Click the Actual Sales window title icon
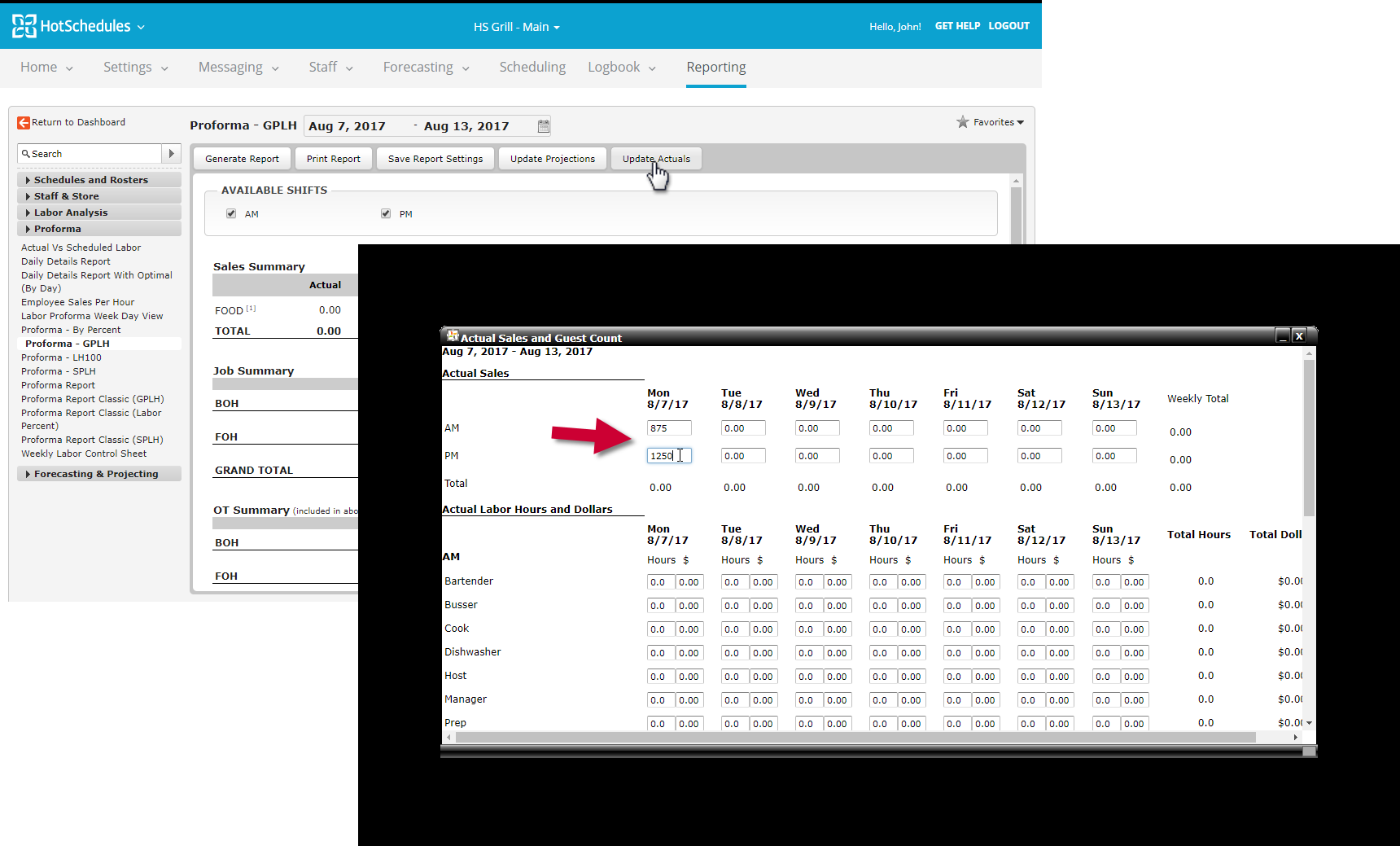The image size is (1400, 846). (x=453, y=335)
